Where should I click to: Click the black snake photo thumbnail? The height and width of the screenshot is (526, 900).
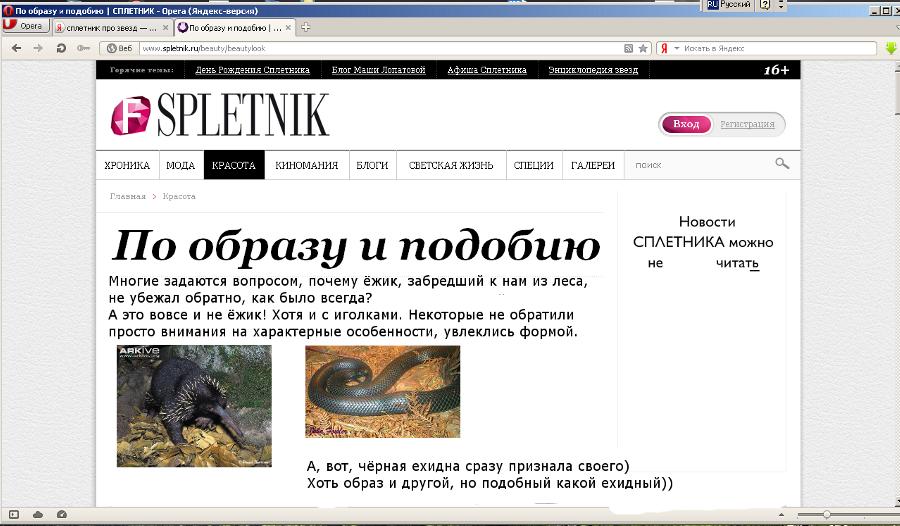(382, 391)
